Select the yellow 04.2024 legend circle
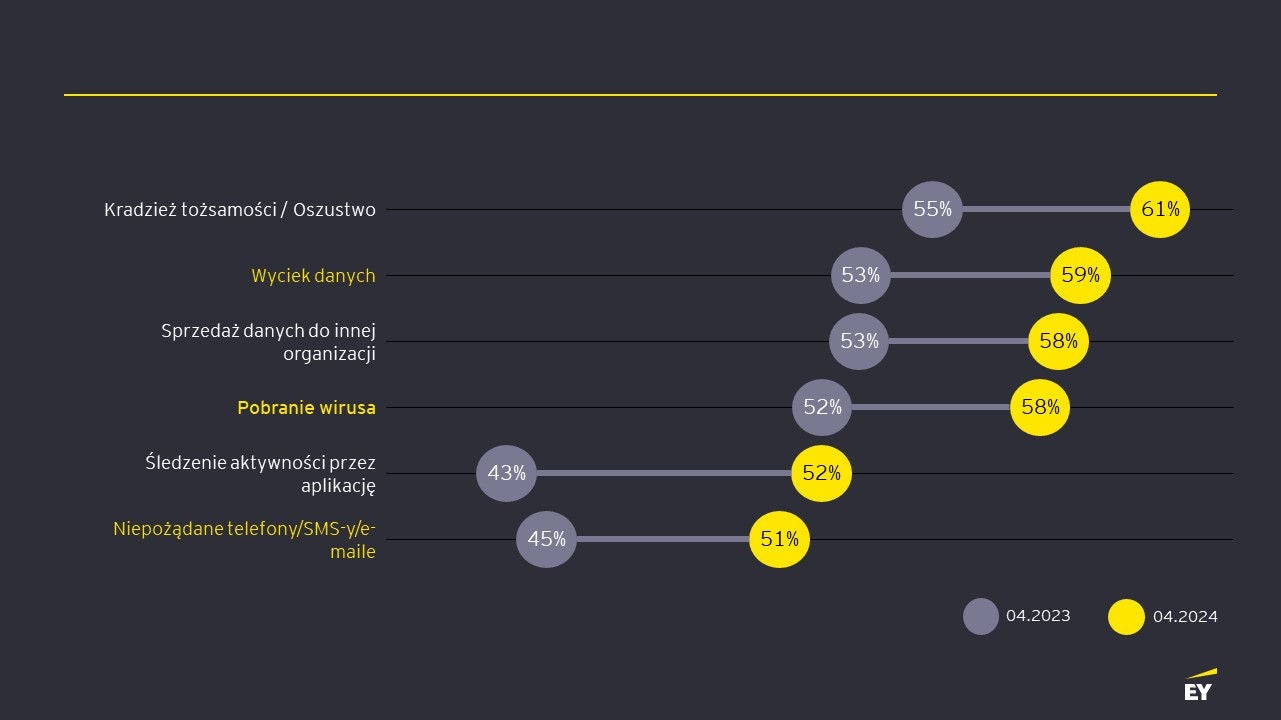Viewport: 1281px width, 720px height. [x=1126, y=616]
